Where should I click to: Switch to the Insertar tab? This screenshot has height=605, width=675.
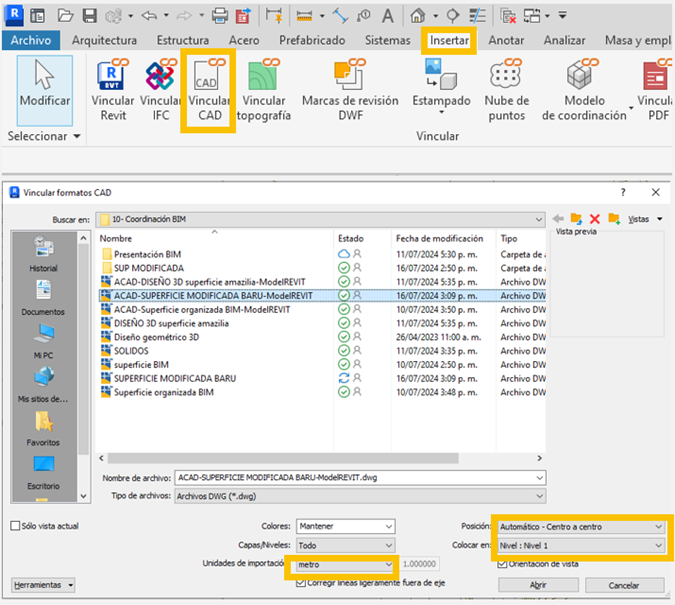pos(449,40)
